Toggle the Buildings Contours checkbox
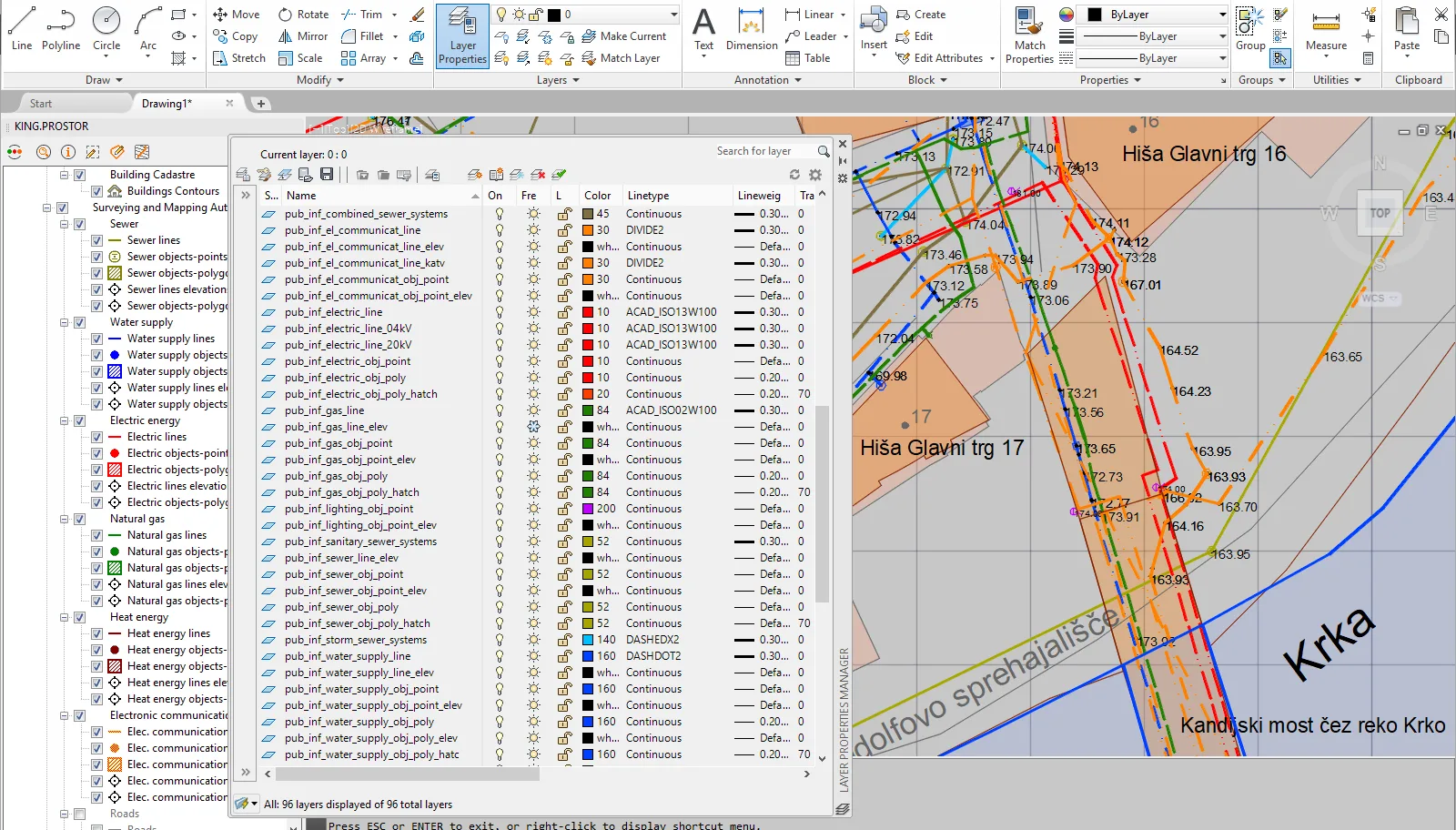Screen dimensions: 1456x830 pyautogui.click(x=96, y=191)
